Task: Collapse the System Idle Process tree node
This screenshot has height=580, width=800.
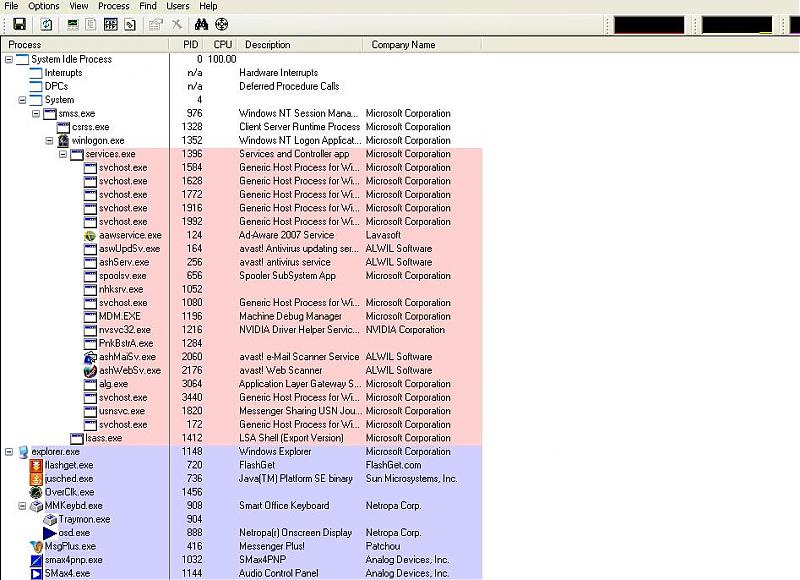Action: [x=9, y=59]
